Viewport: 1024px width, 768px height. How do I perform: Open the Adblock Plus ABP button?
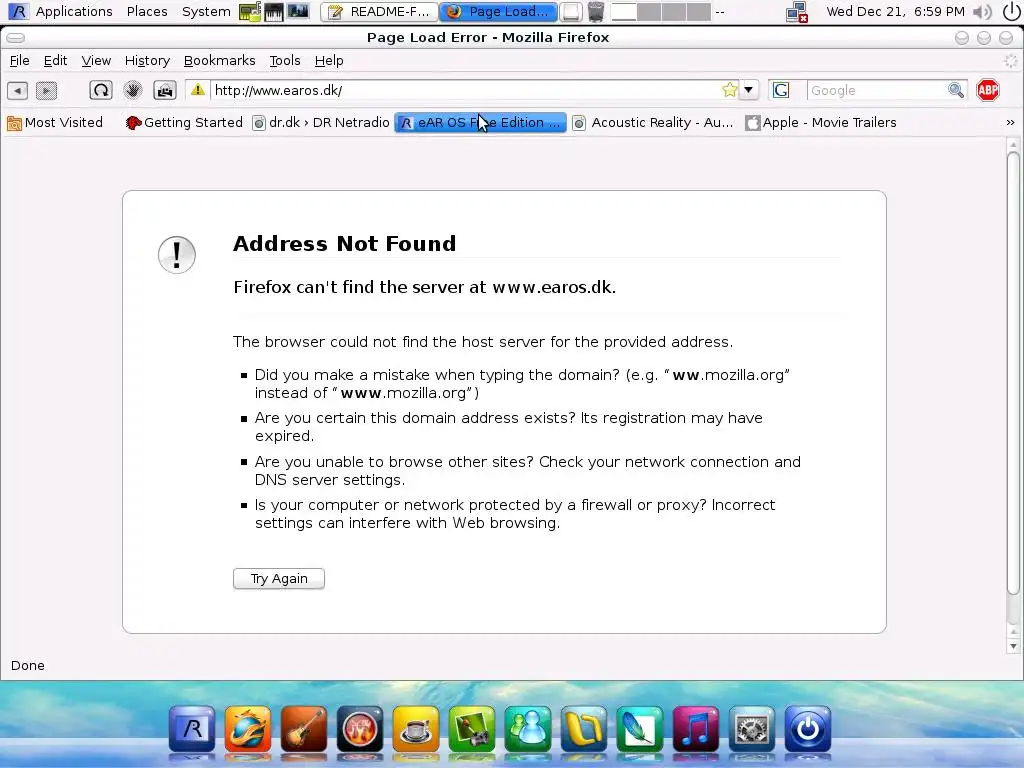[x=987, y=90]
